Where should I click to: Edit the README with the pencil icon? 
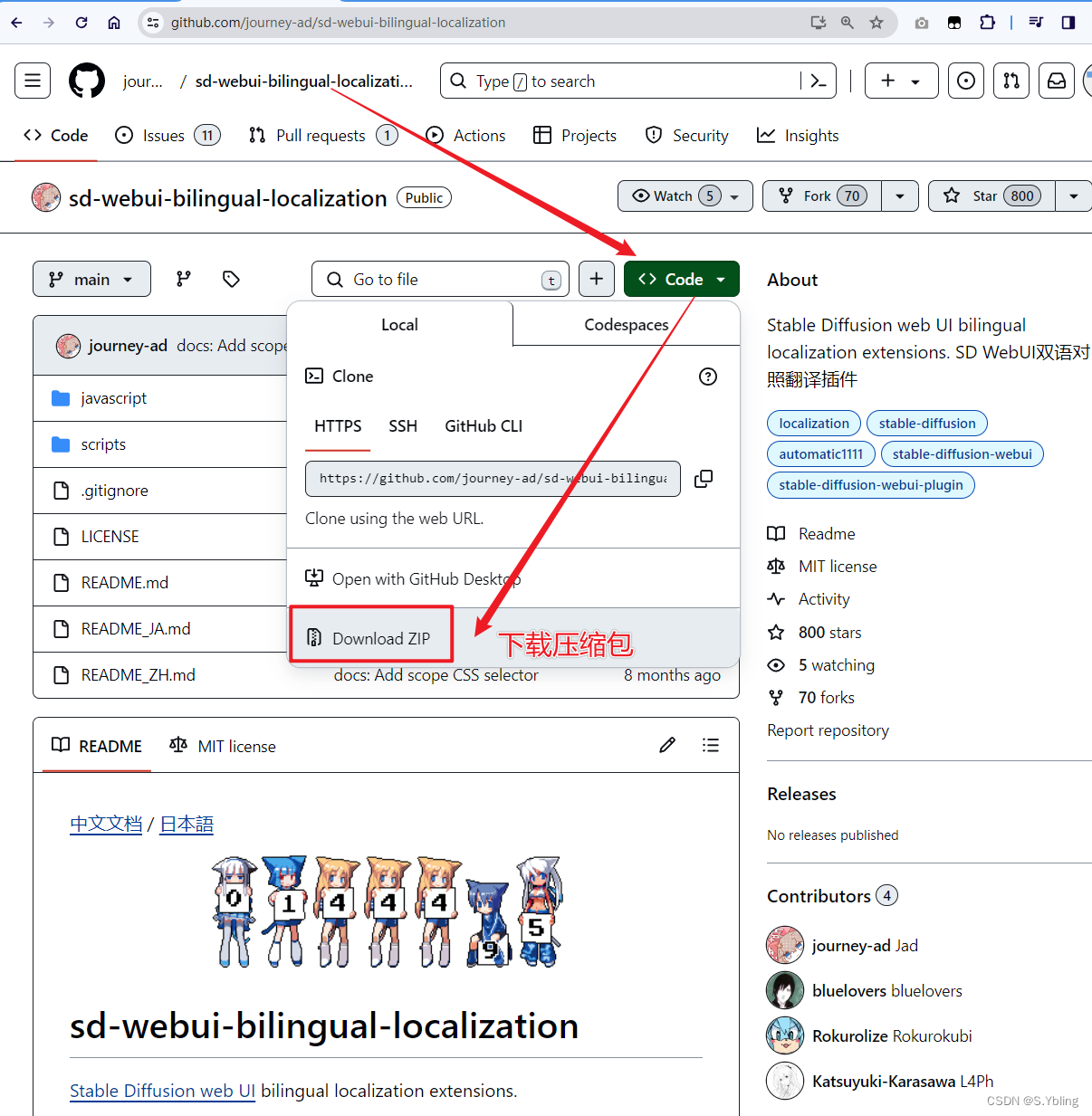pyautogui.click(x=667, y=745)
